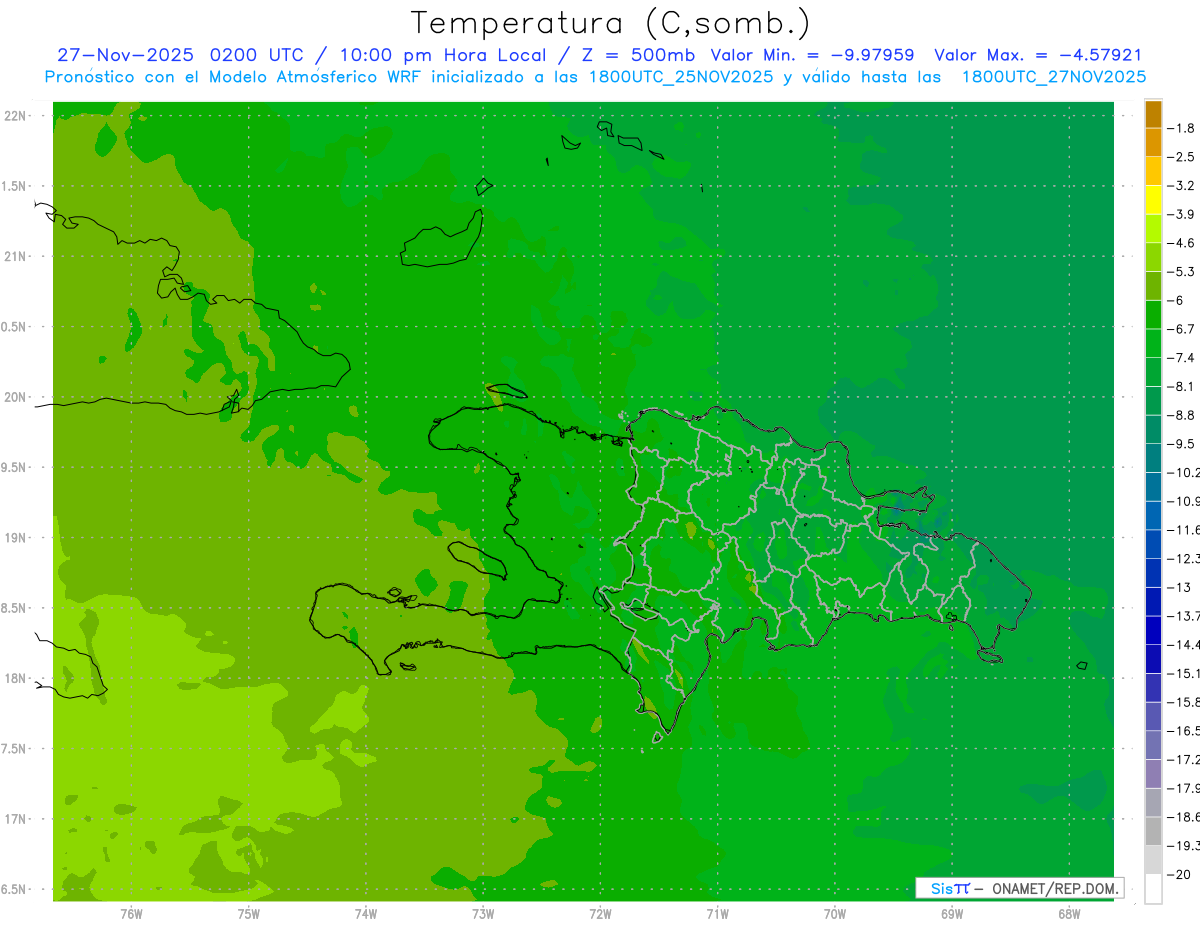Click the '21N' latitude axis label
Viewport: 1200px width, 927px height.
14,256
